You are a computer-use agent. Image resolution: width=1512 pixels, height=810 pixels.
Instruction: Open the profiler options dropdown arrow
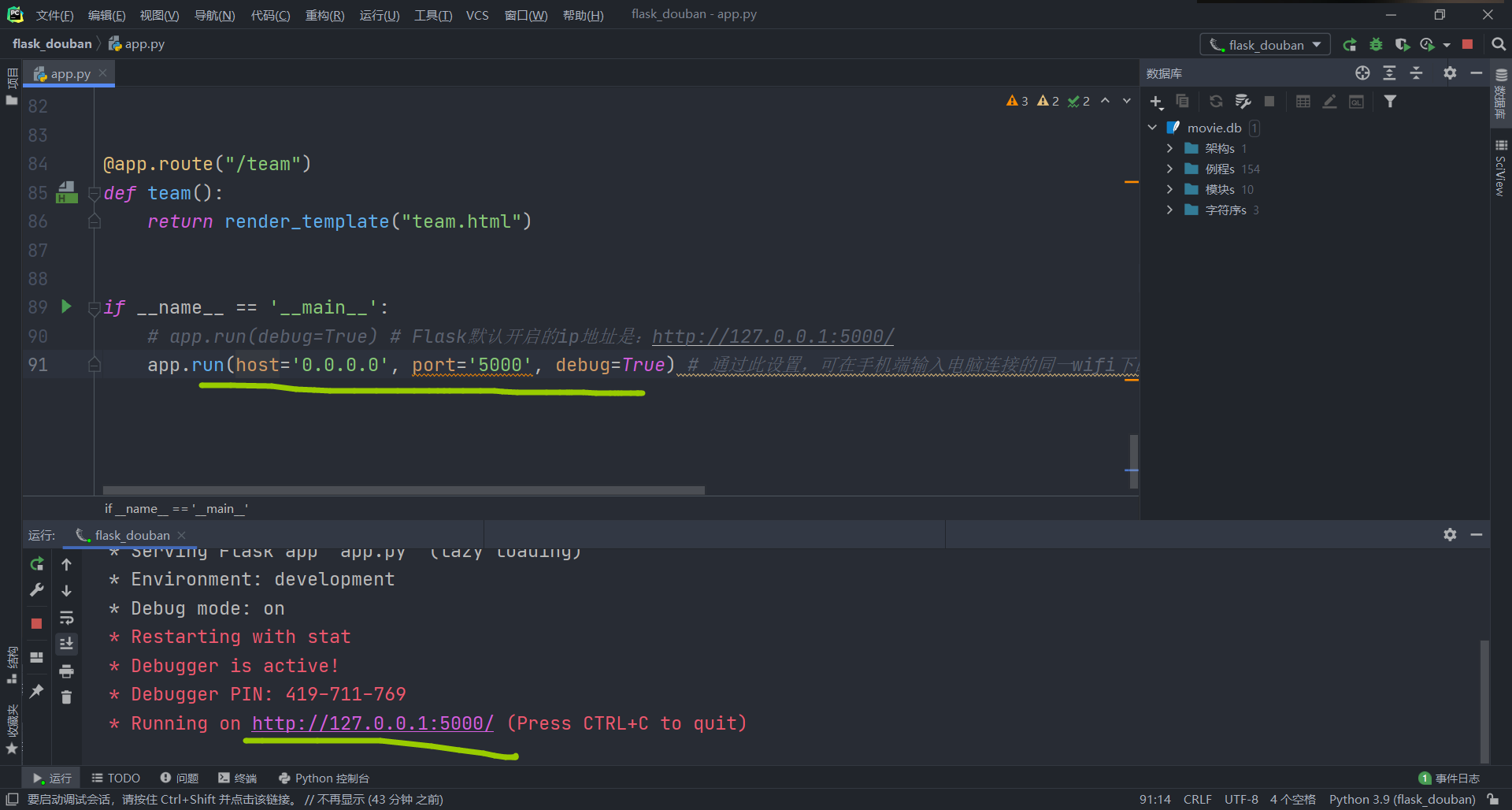pos(1447,45)
